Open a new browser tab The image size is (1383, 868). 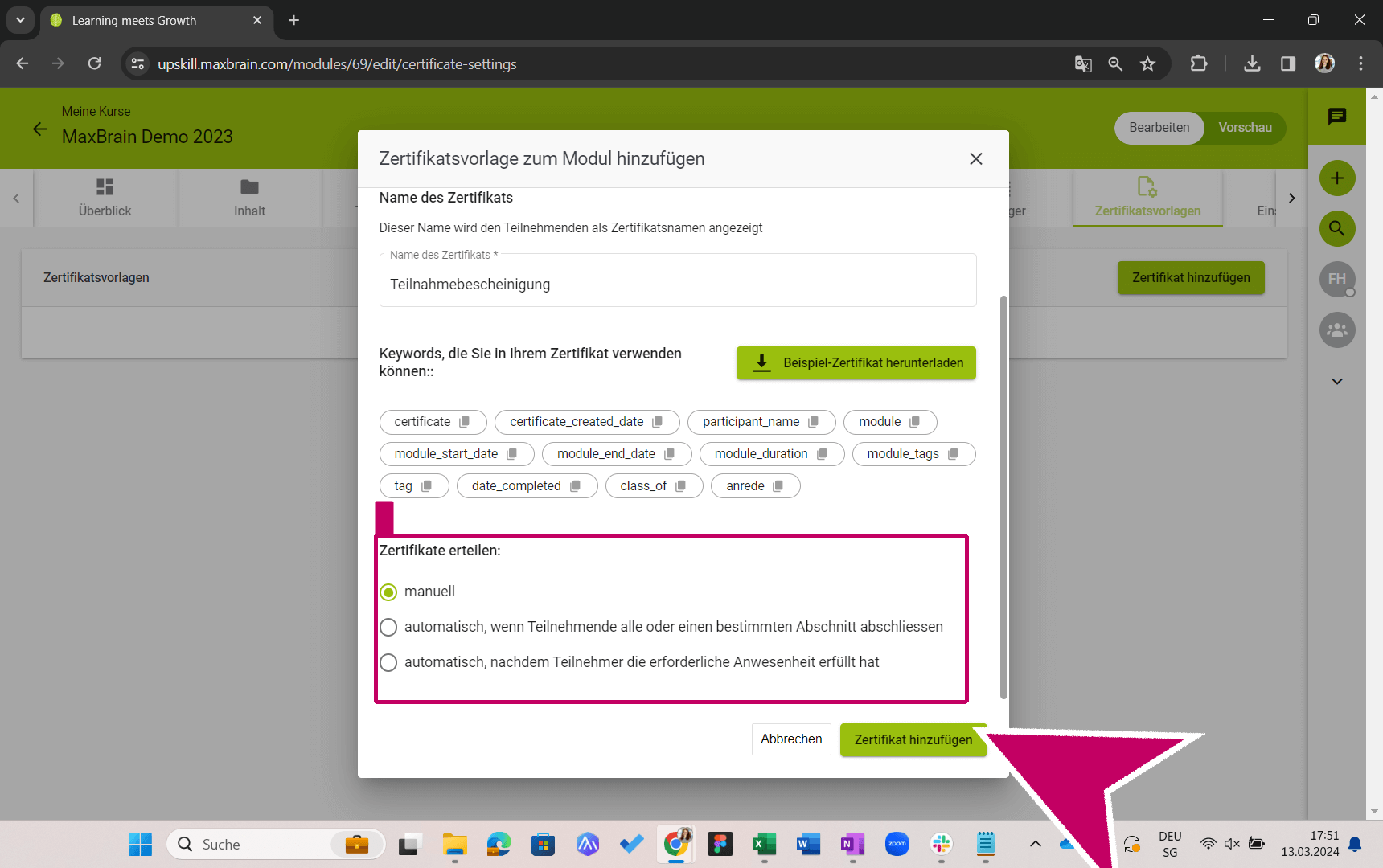tap(293, 20)
